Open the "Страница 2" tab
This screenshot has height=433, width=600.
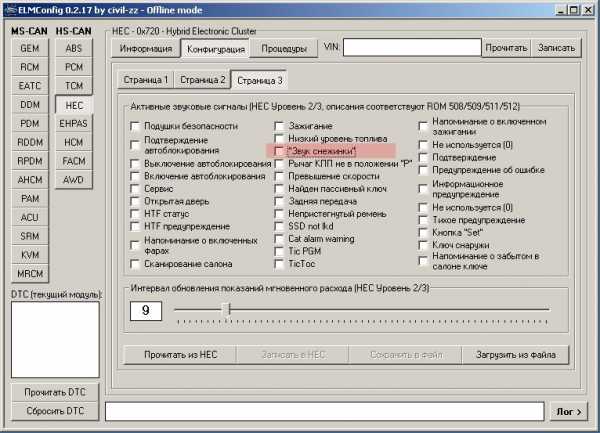[x=203, y=80]
